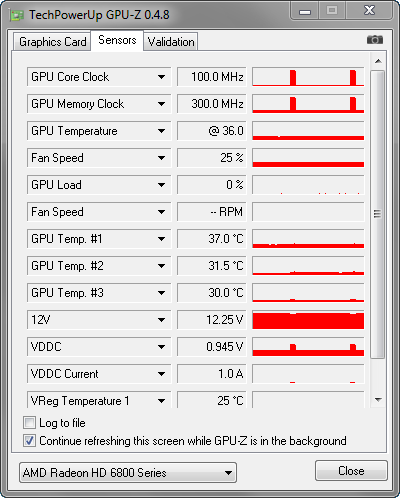The image size is (400, 498).
Task: Enable the Log to file checkbox
Action: 29,423
